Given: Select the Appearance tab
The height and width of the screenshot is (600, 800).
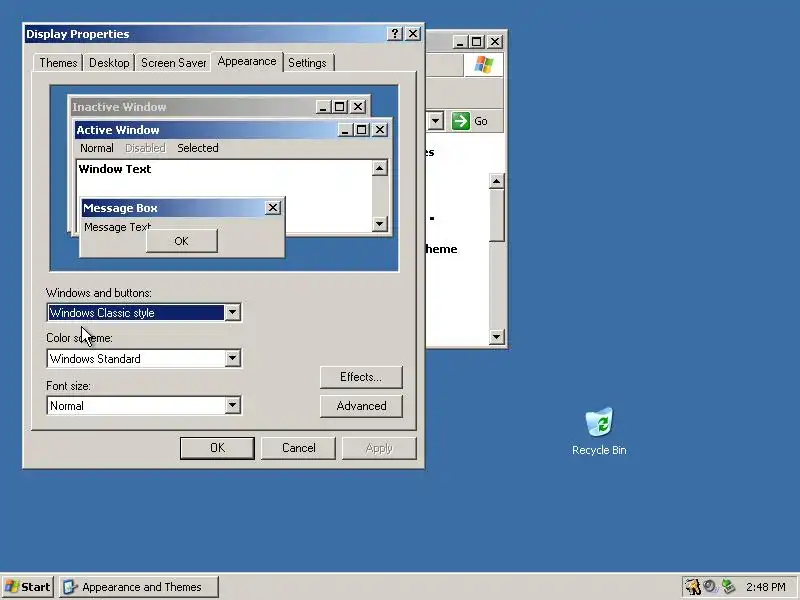Looking at the screenshot, I should (247, 61).
